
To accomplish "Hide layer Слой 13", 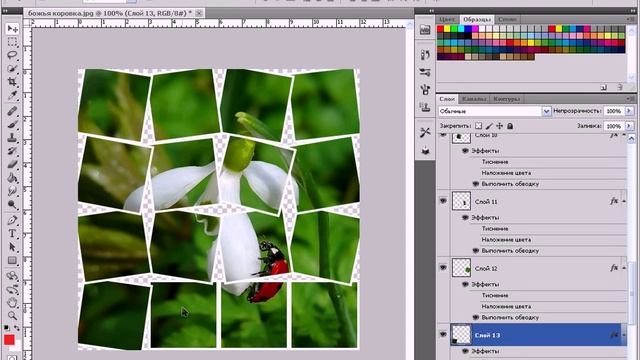I will point(443,335).
